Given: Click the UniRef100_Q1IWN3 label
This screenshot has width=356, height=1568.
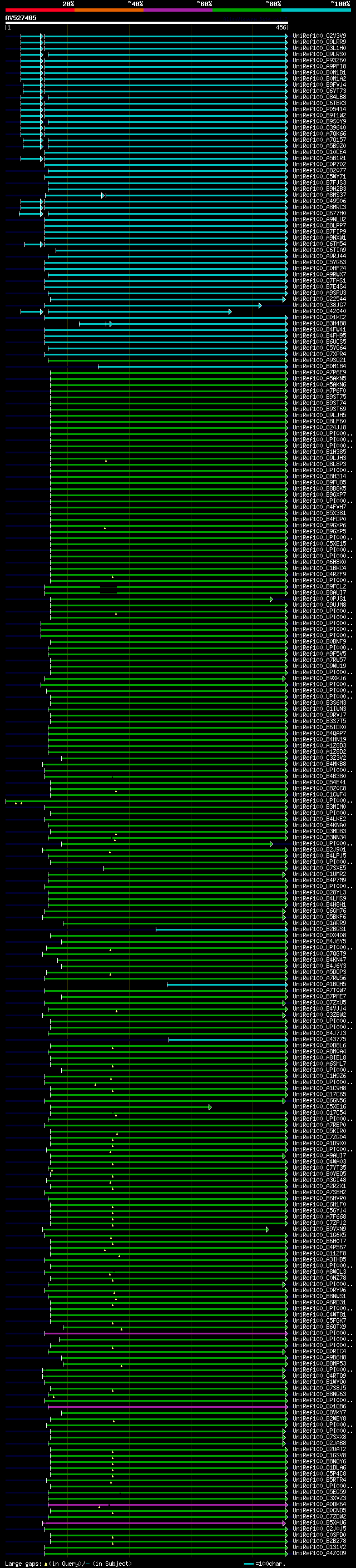Looking at the screenshot, I should (x=319, y=710).
